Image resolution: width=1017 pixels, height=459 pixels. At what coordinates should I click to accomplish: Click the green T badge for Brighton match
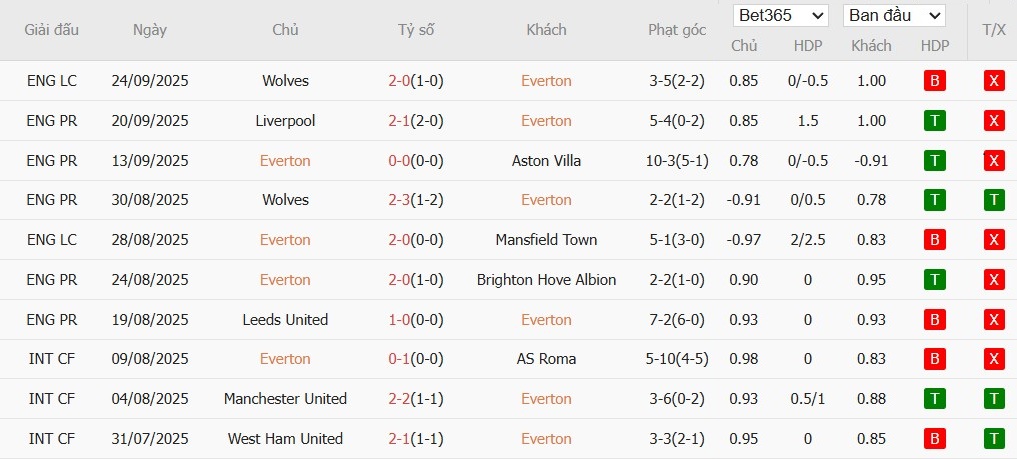[x=935, y=280]
